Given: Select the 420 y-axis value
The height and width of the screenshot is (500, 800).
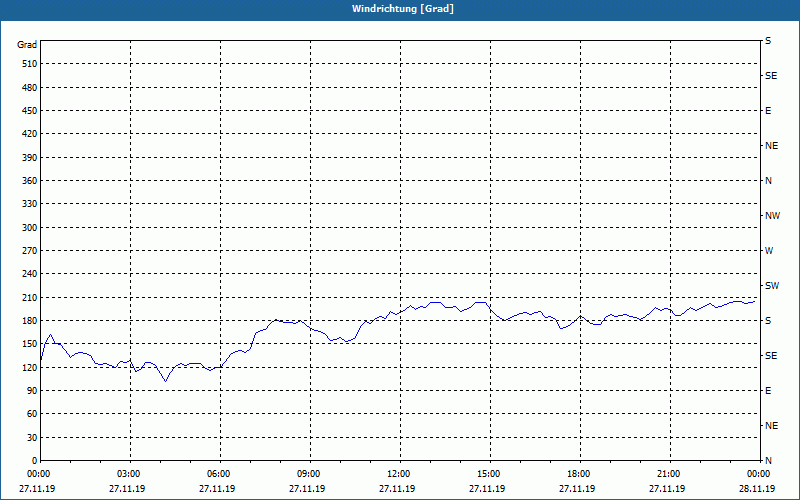Looking at the screenshot, I should (30, 134).
